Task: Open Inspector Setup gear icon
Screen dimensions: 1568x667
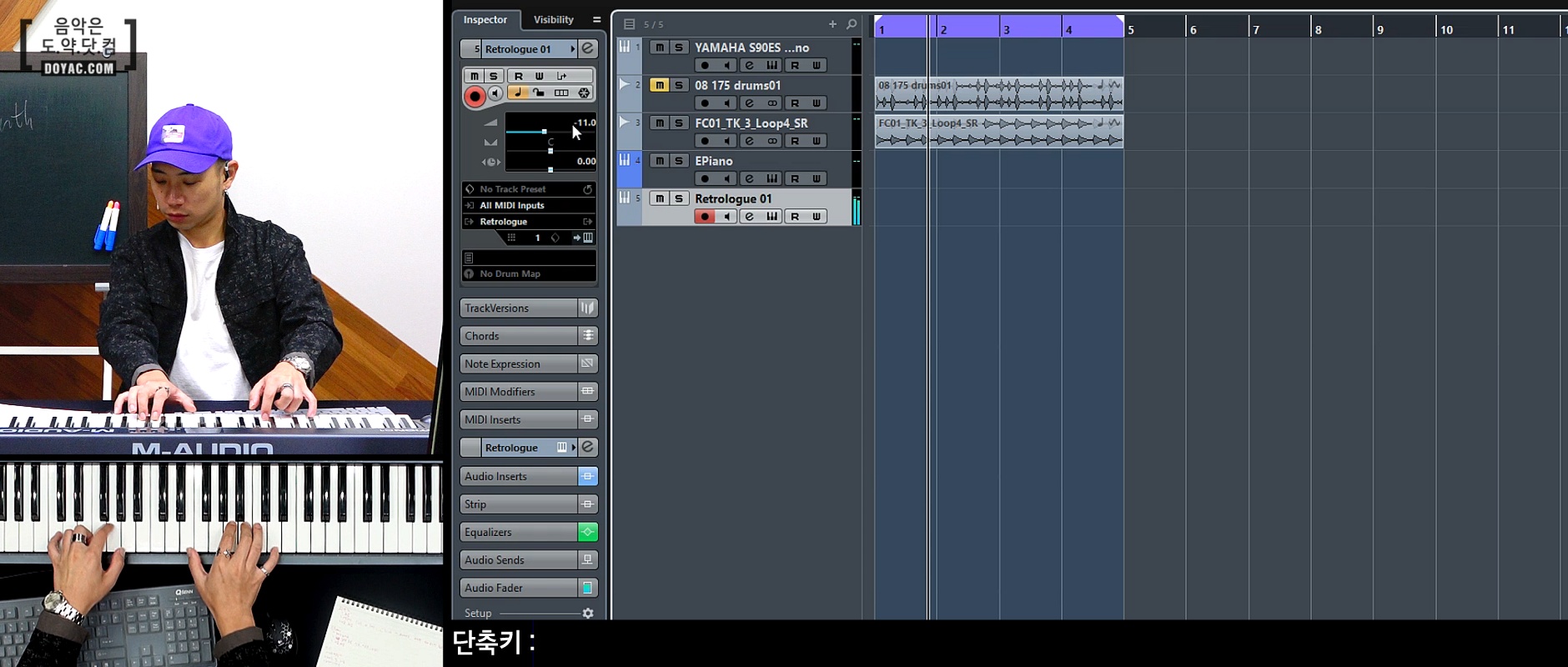Action: click(588, 614)
